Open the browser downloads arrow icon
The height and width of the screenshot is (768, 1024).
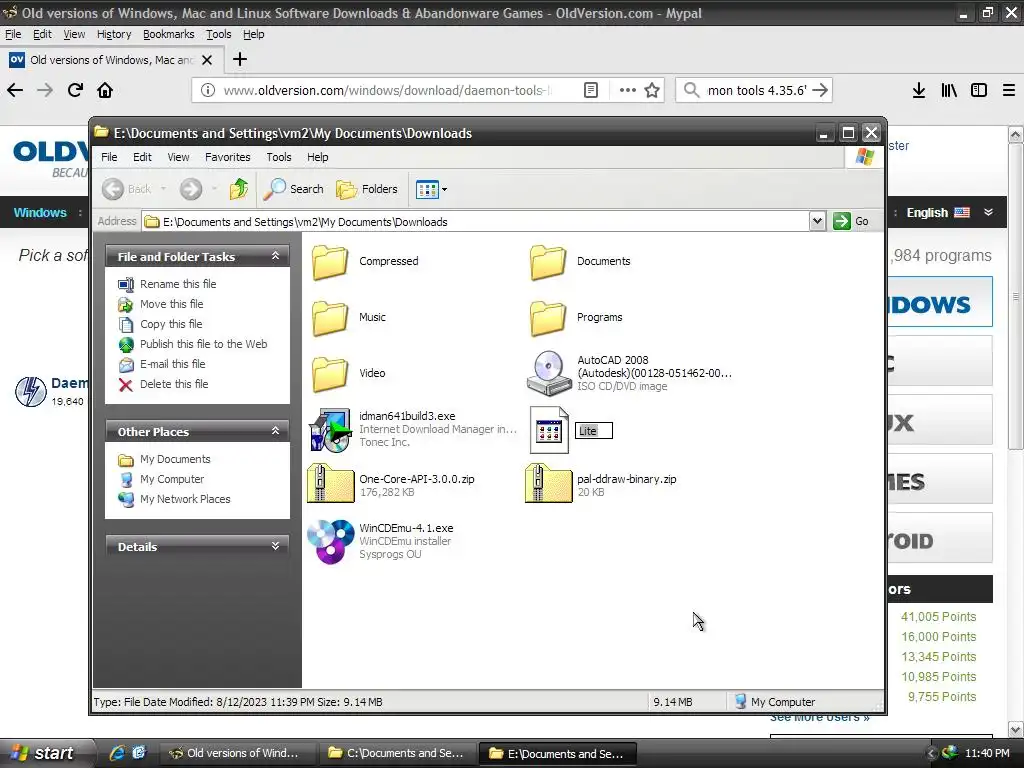point(919,90)
